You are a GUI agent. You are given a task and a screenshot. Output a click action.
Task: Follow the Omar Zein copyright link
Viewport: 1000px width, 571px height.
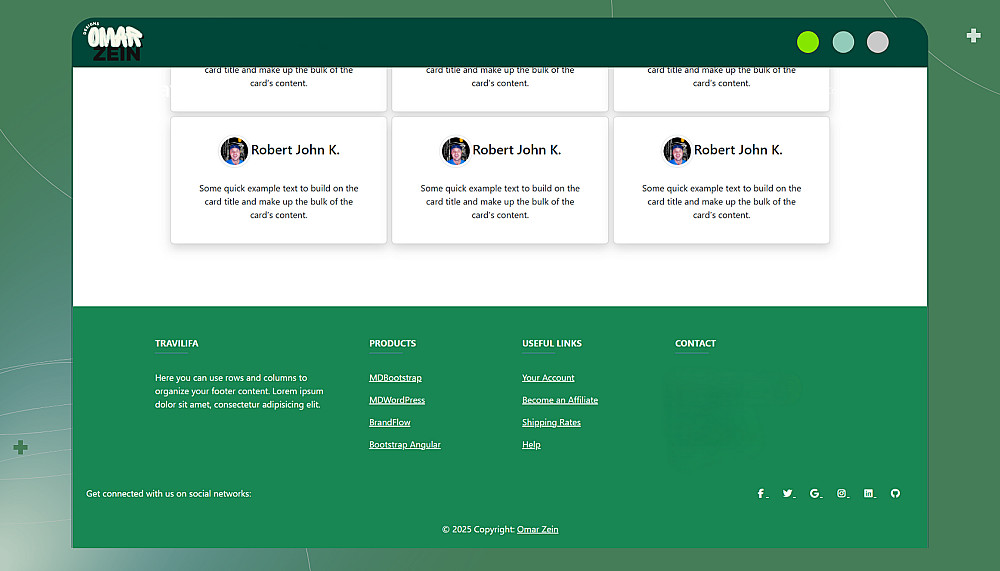tap(538, 530)
